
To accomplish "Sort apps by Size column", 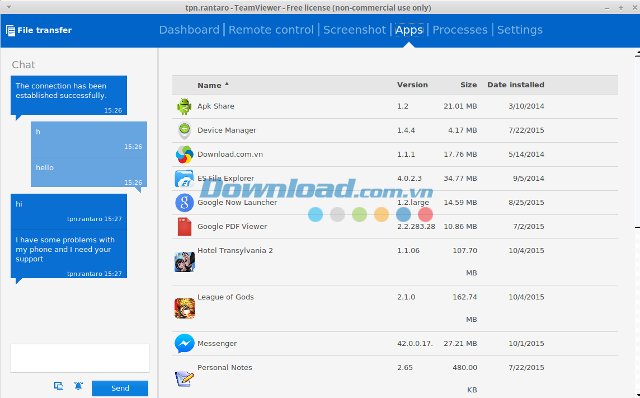I will (469, 85).
